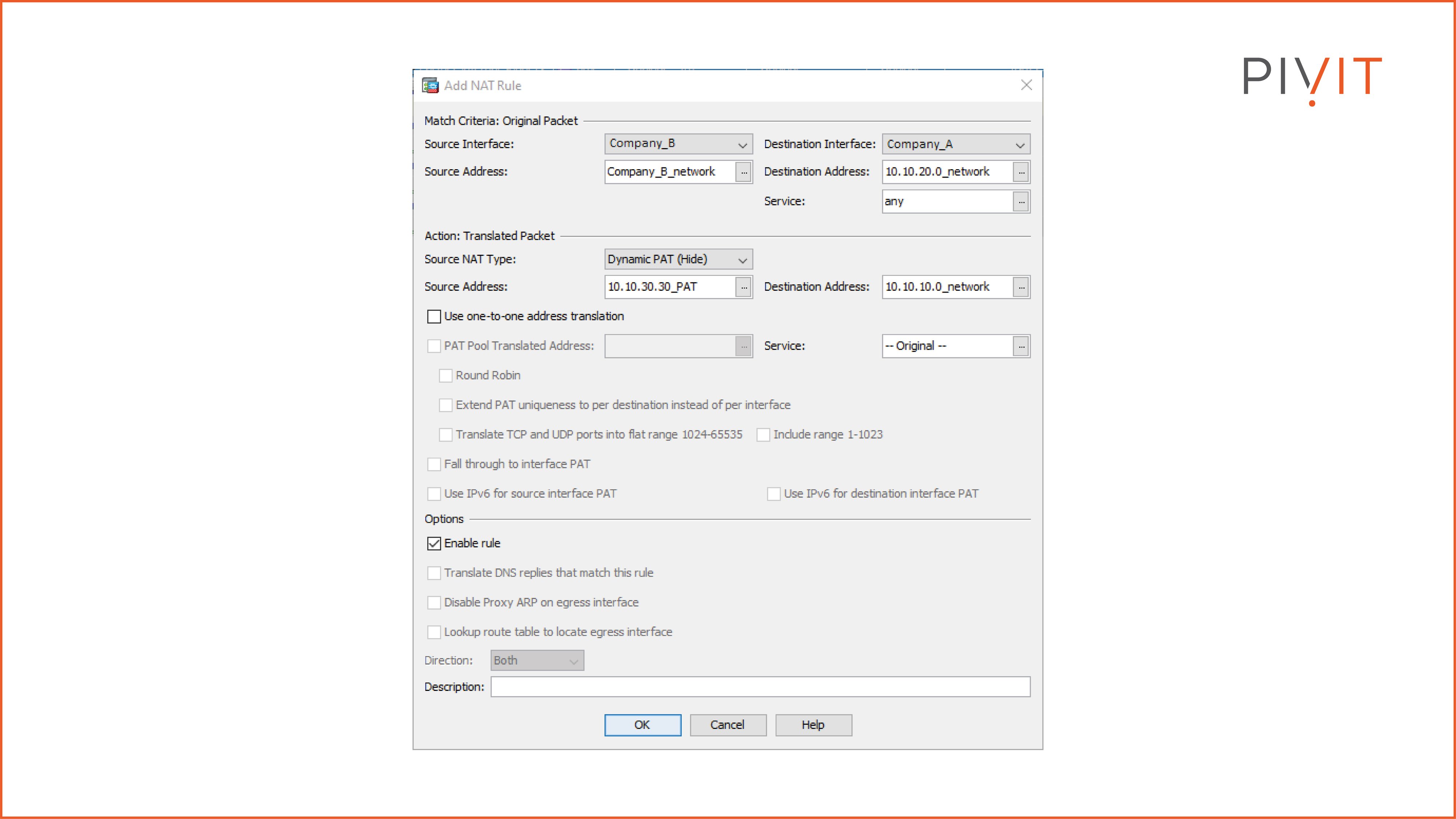
Task: Enable Disable Proxy ARP on egress interface
Action: [x=433, y=602]
